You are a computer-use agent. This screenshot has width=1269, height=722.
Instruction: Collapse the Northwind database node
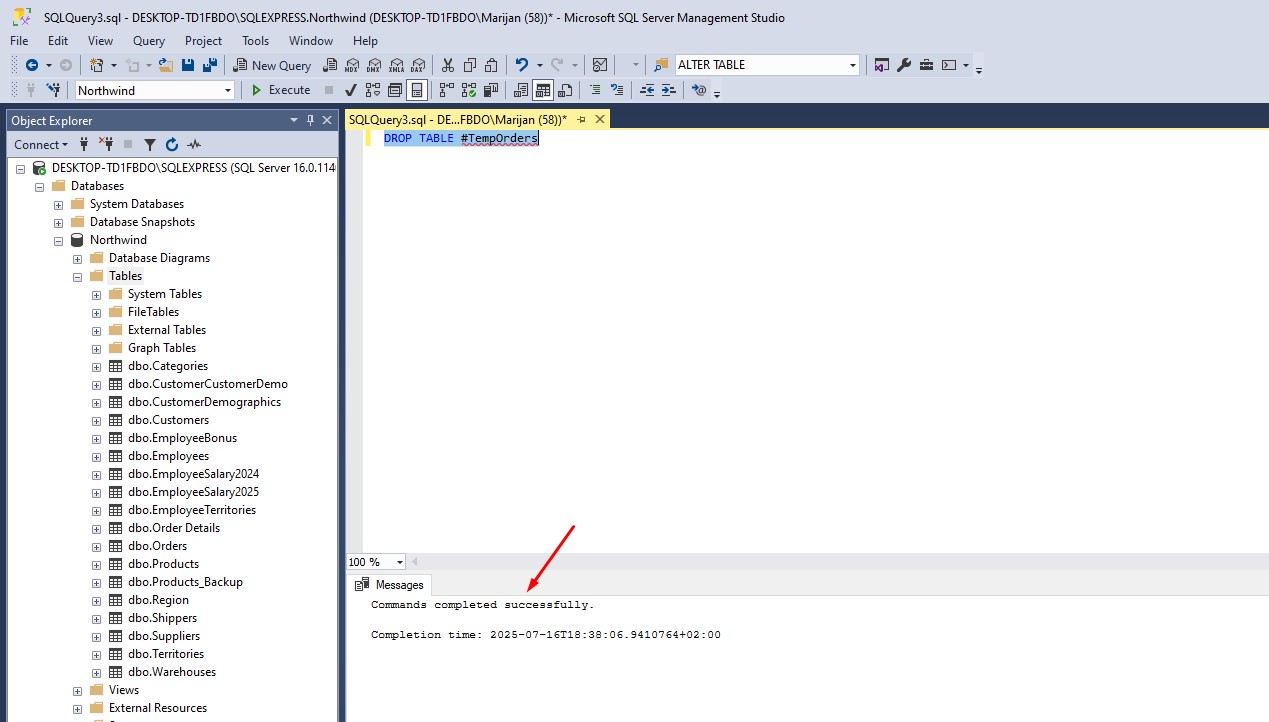pyautogui.click(x=58, y=240)
